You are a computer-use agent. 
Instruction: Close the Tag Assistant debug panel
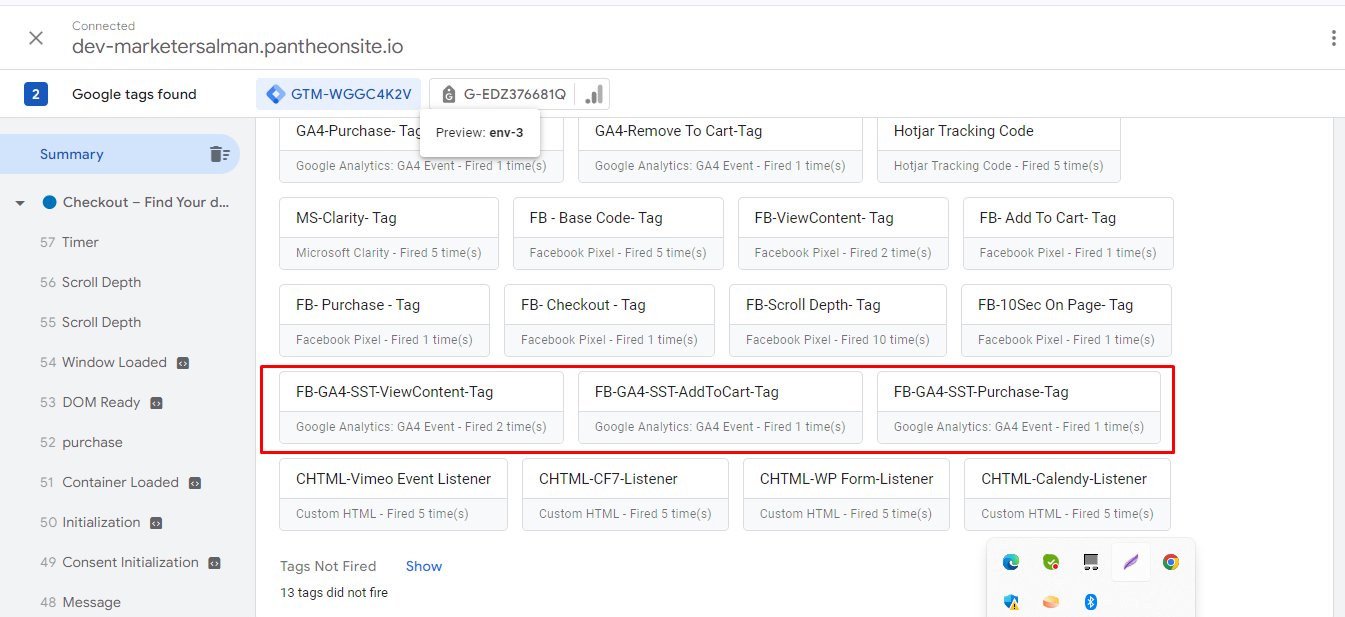[x=36, y=38]
